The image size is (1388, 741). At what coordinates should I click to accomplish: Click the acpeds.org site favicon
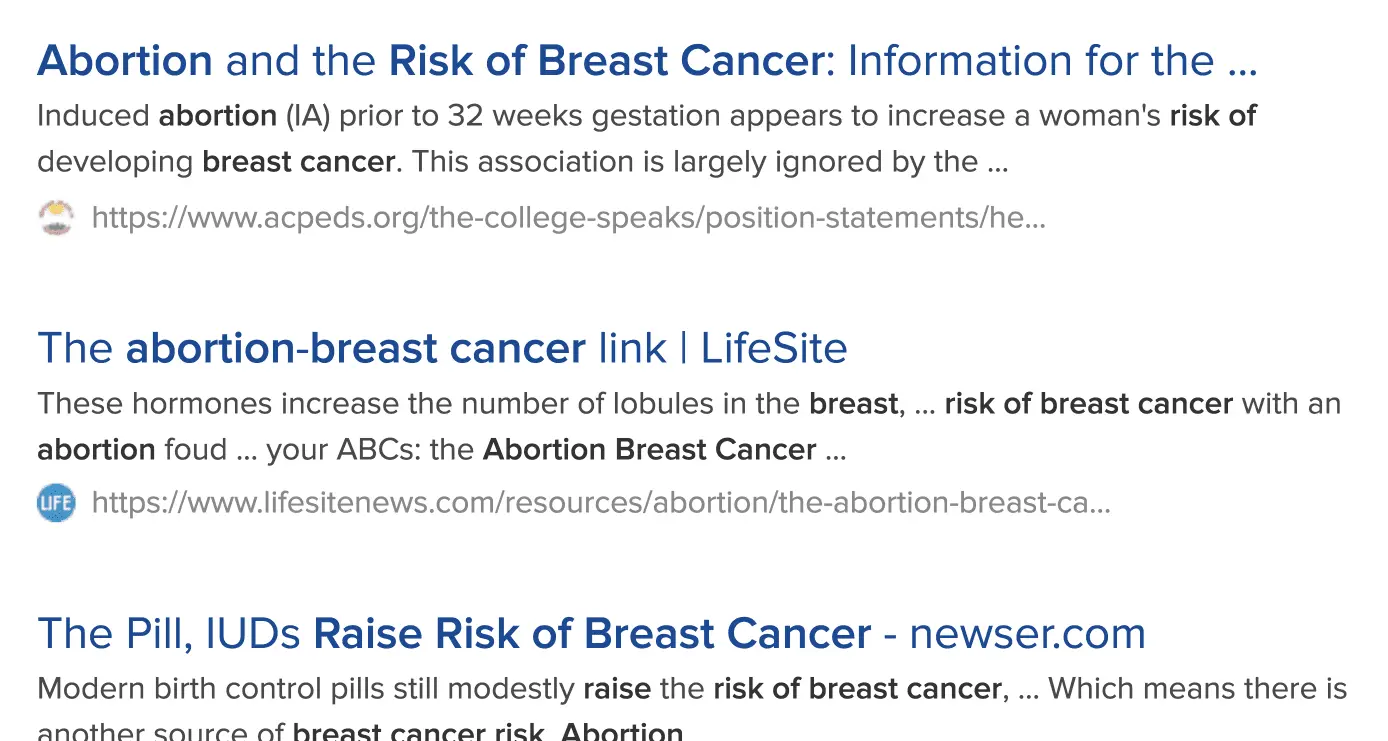tap(56, 218)
